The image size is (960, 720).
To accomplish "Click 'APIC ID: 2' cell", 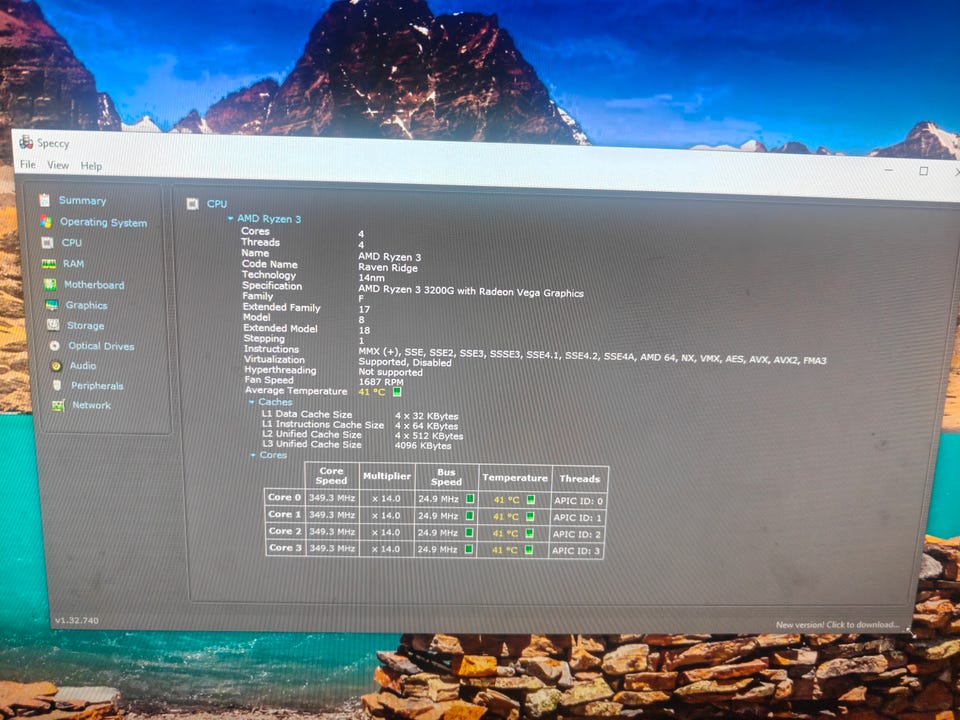I will [577, 534].
